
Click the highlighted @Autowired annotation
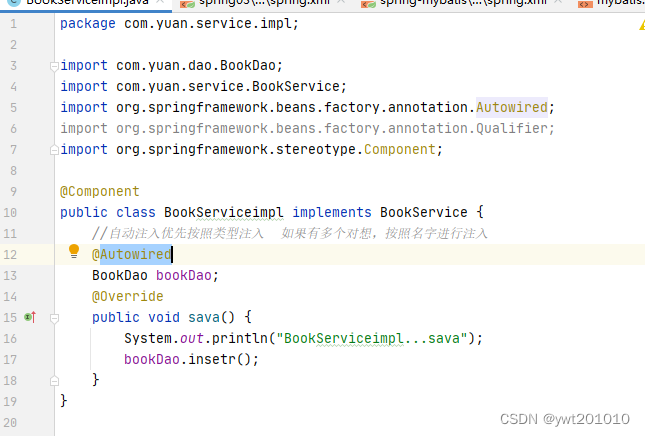click(x=132, y=254)
